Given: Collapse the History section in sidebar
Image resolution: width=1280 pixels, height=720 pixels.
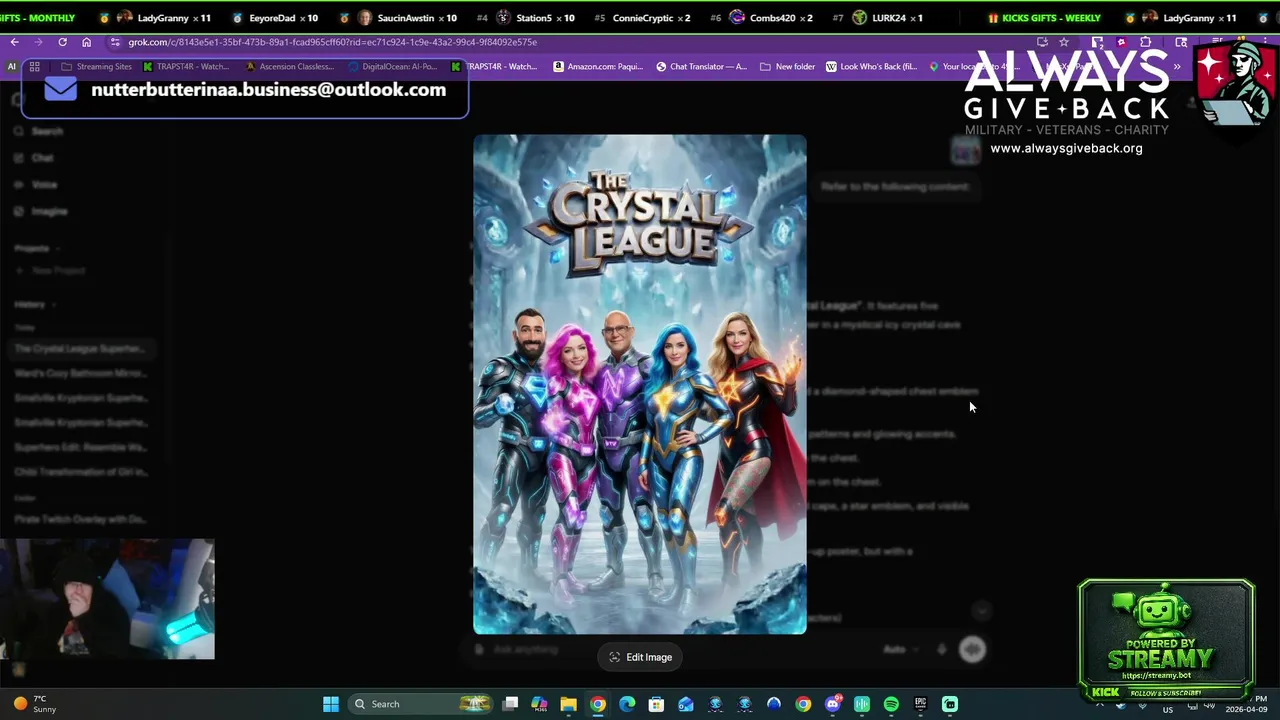Looking at the screenshot, I should tap(34, 304).
